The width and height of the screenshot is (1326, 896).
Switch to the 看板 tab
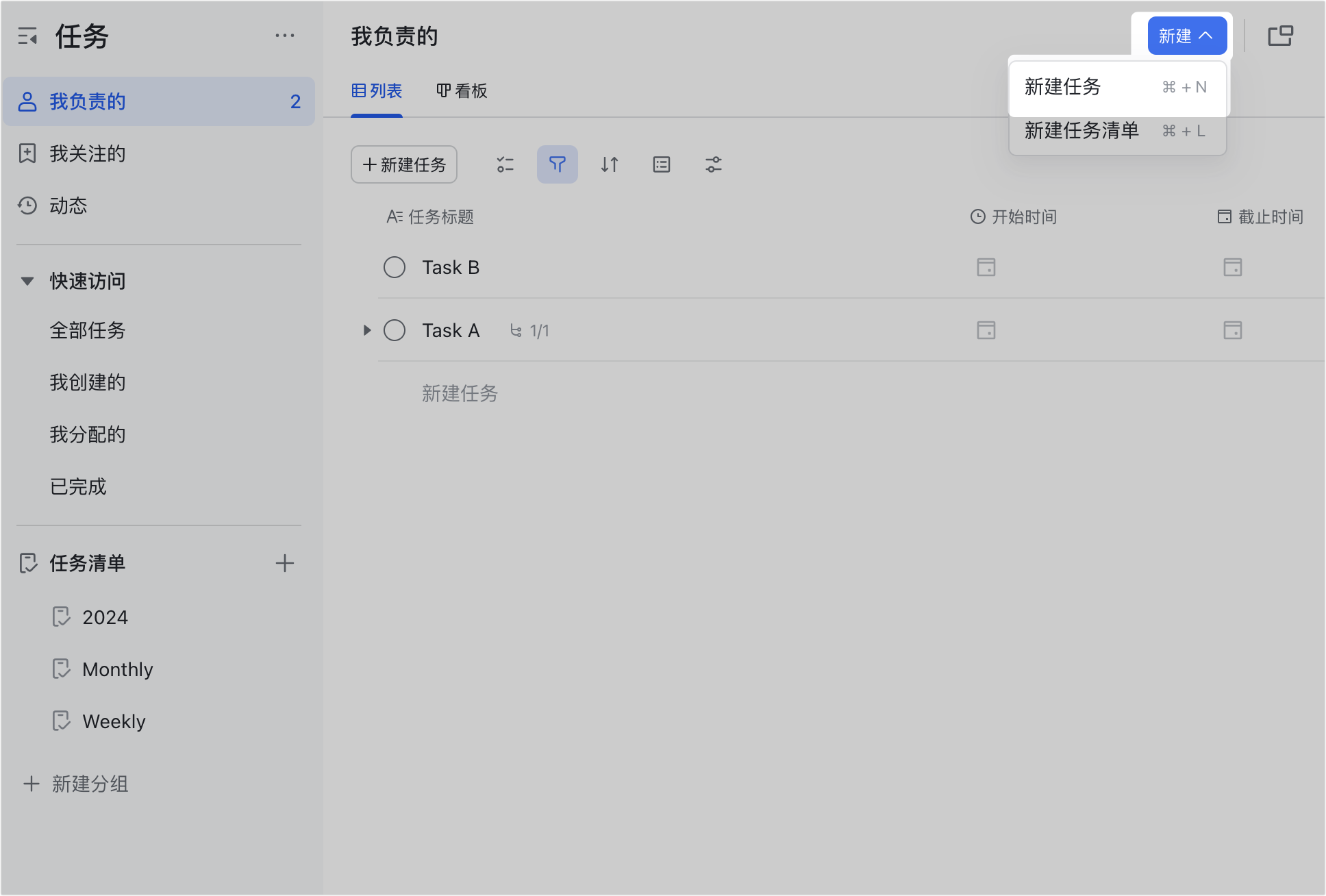tap(462, 90)
